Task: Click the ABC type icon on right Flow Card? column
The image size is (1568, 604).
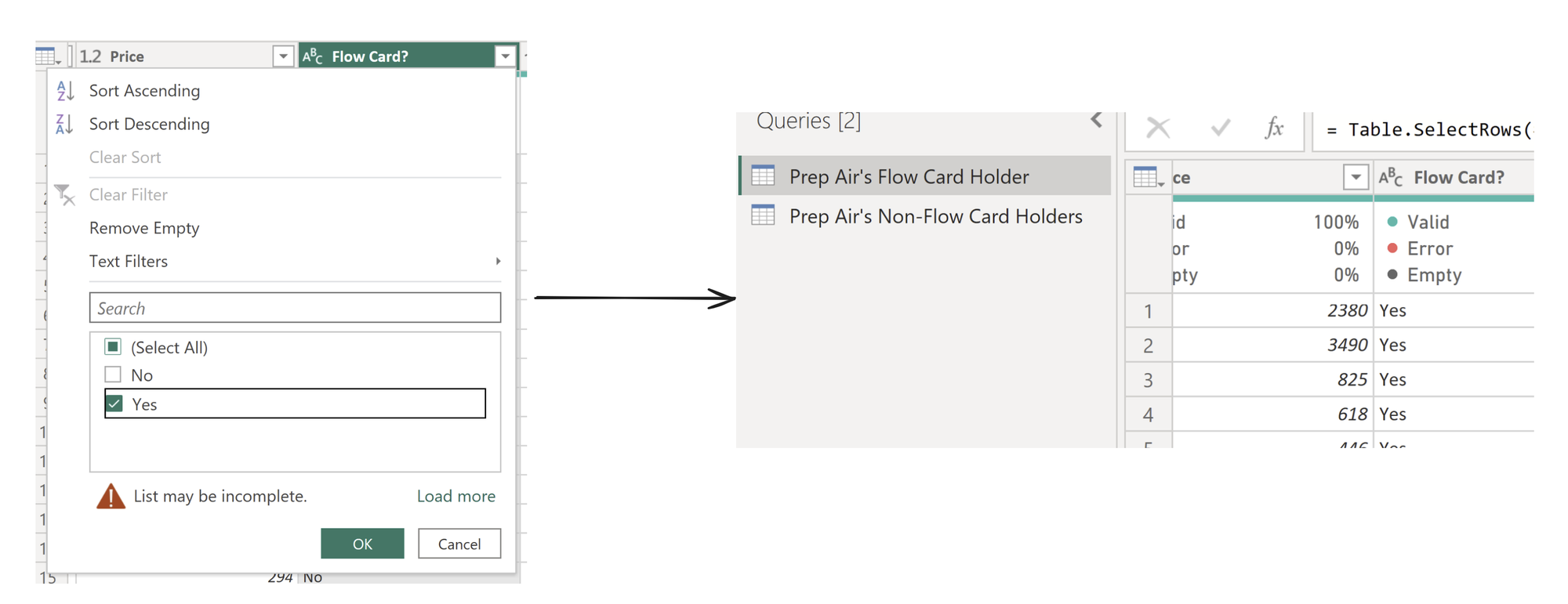Action: pyautogui.click(x=1390, y=177)
